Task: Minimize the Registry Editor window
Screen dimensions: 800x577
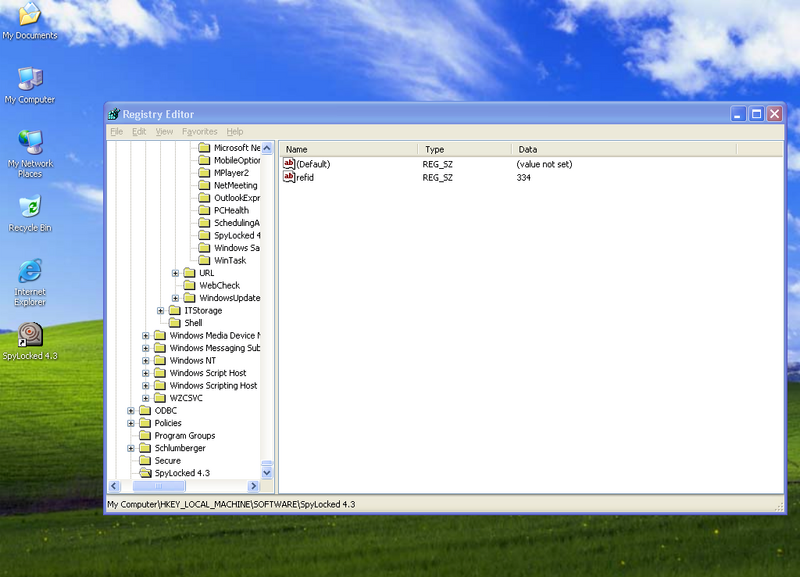Action: click(738, 114)
